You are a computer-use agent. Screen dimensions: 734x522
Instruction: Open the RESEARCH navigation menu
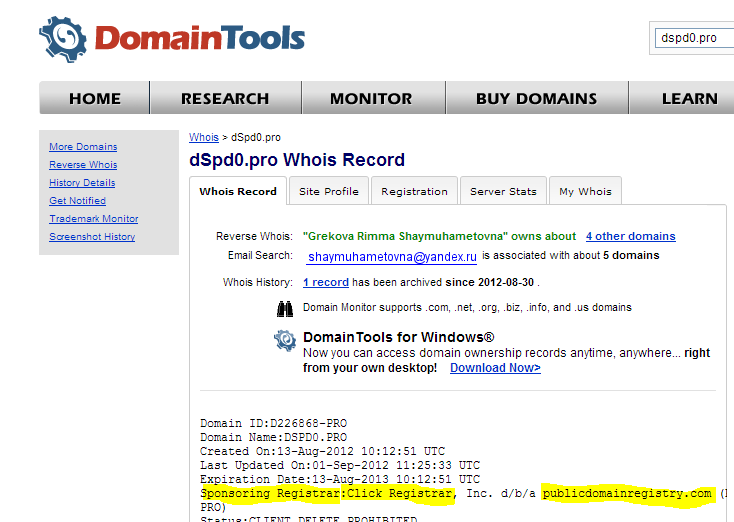(225, 98)
